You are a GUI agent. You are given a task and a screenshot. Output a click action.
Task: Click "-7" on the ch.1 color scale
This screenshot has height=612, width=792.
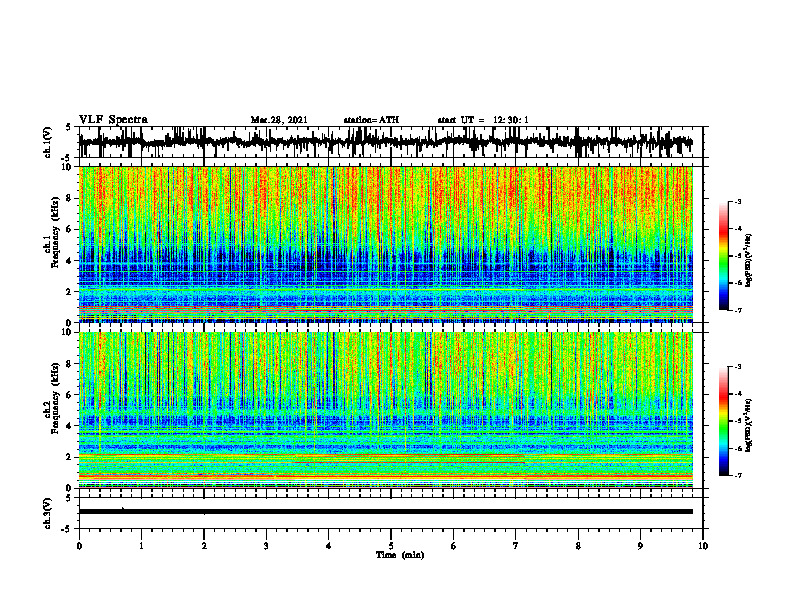pos(738,310)
